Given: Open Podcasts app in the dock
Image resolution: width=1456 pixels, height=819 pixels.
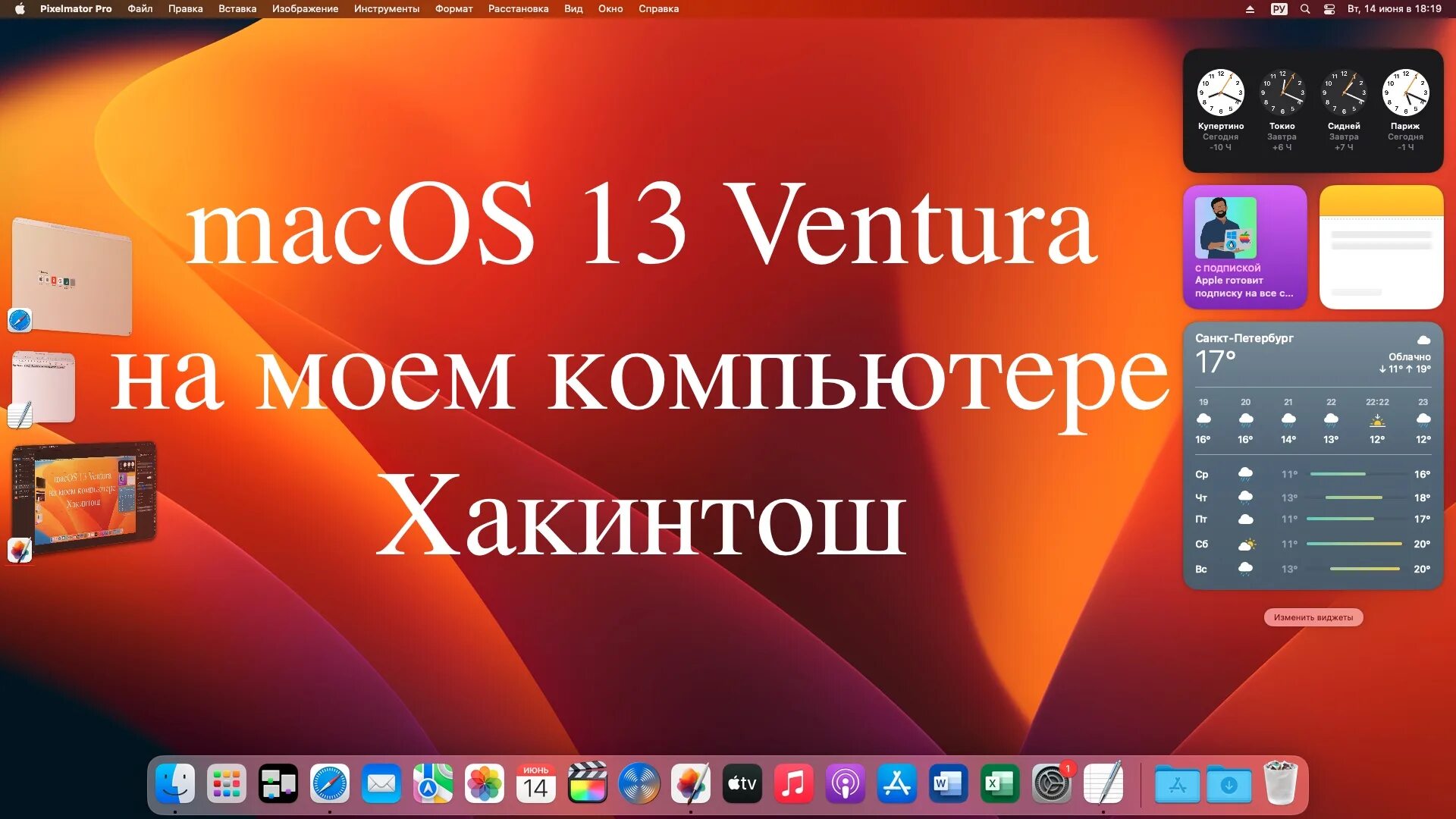Looking at the screenshot, I should [846, 783].
